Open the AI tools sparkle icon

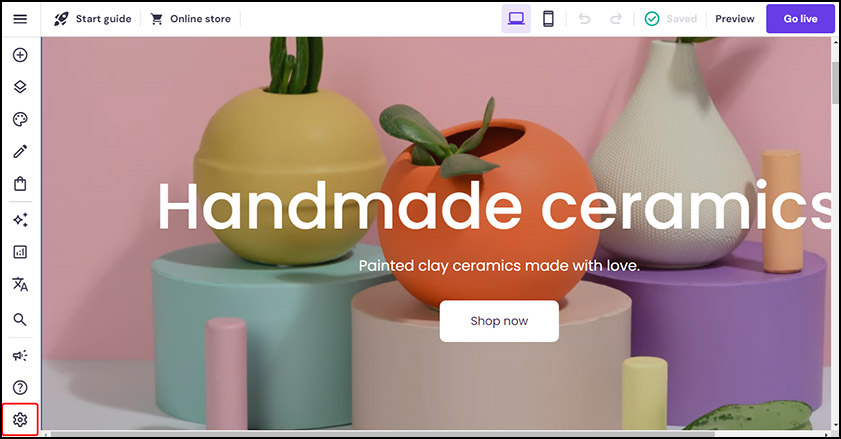click(20, 220)
